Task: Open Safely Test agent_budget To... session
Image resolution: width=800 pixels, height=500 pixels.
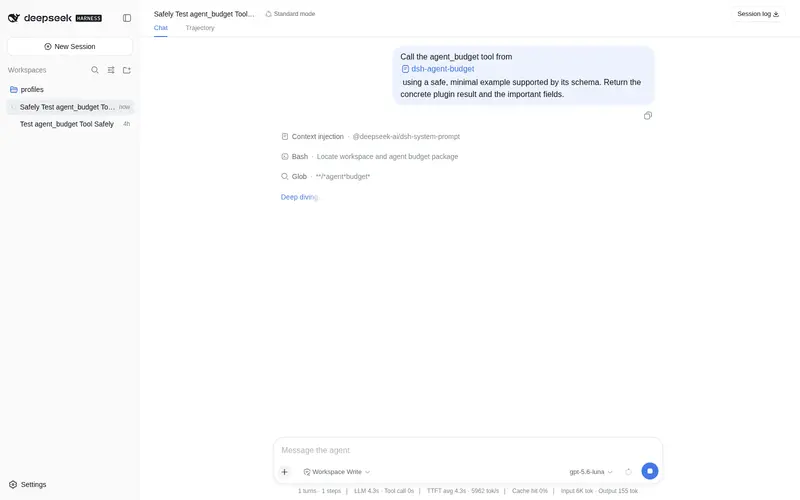Action: pos(70,107)
